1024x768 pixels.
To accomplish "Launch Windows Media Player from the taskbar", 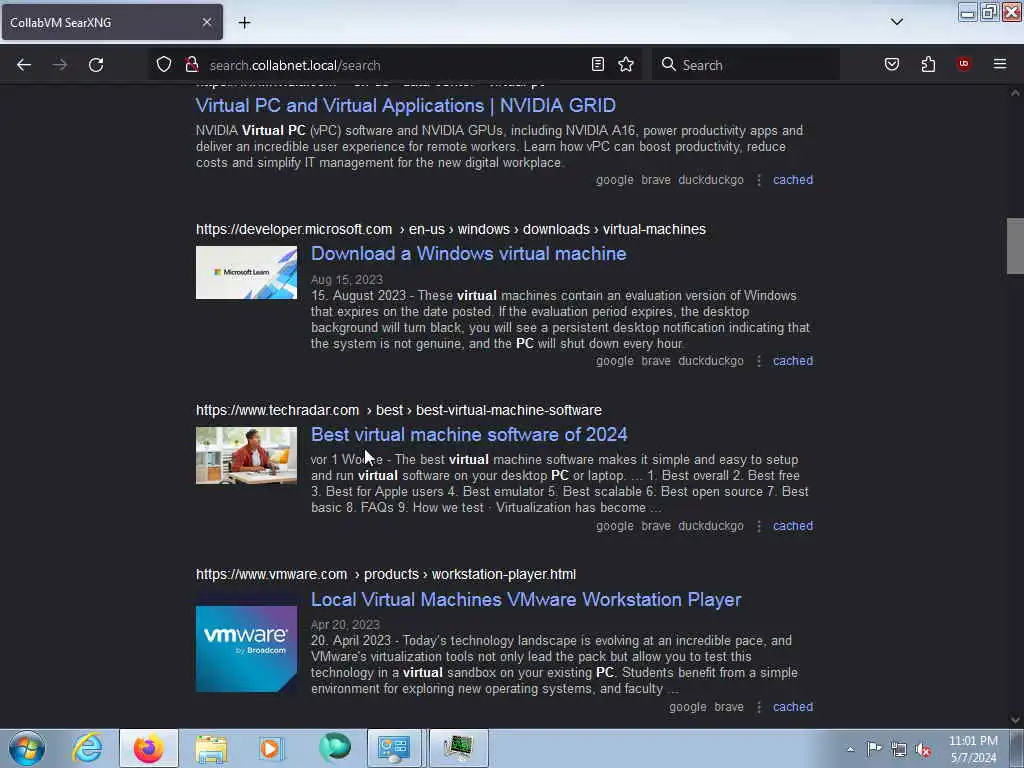I will pyautogui.click(x=270, y=748).
